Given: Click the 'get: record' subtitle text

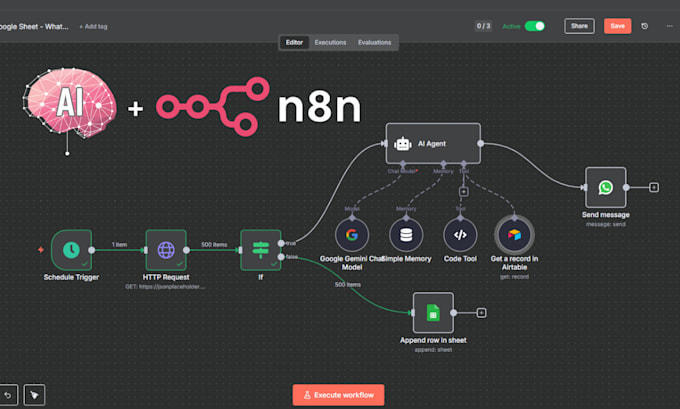Looking at the screenshot, I should click(514, 276).
